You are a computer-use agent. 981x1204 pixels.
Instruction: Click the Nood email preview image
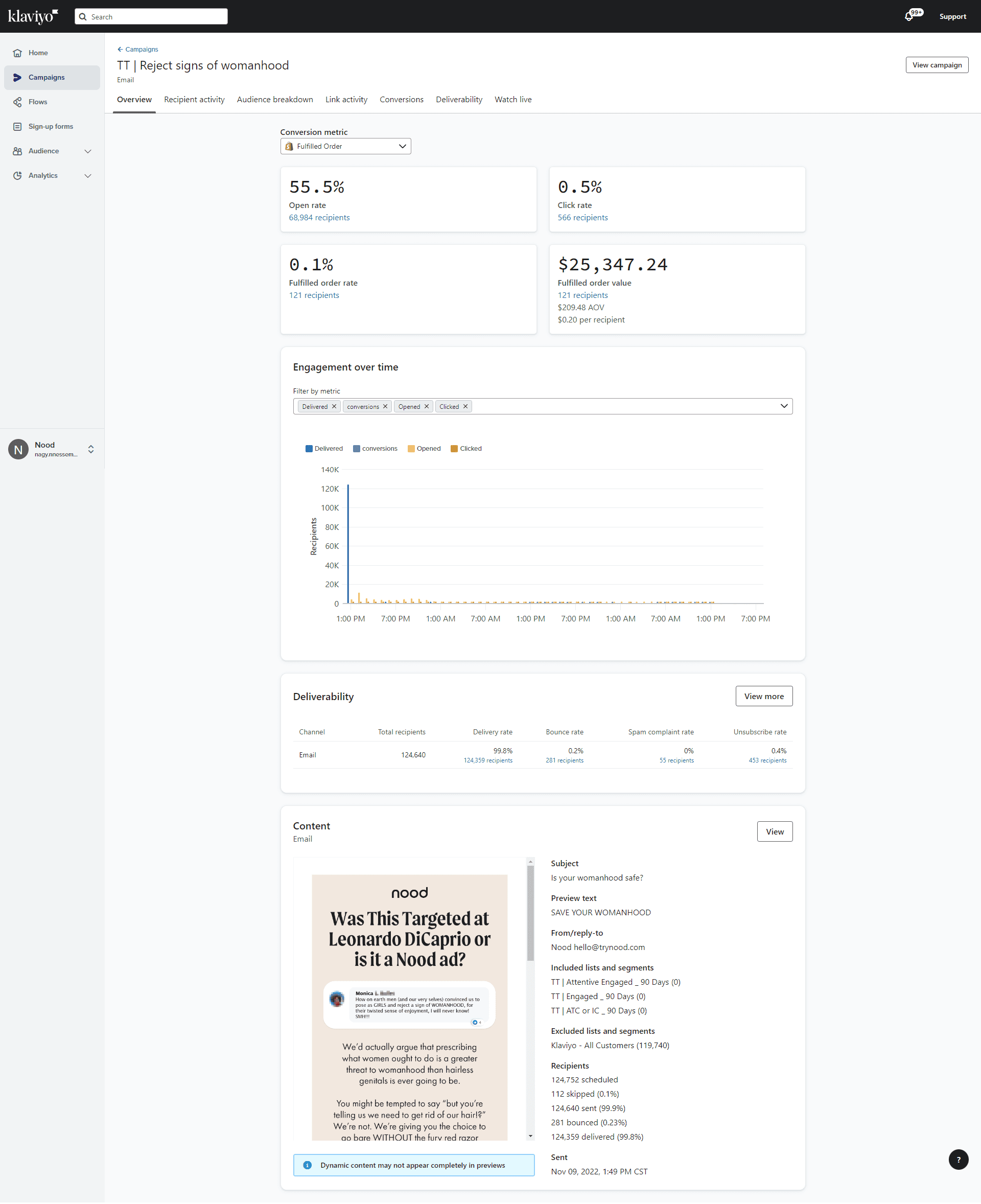click(x=410, y=1008)
